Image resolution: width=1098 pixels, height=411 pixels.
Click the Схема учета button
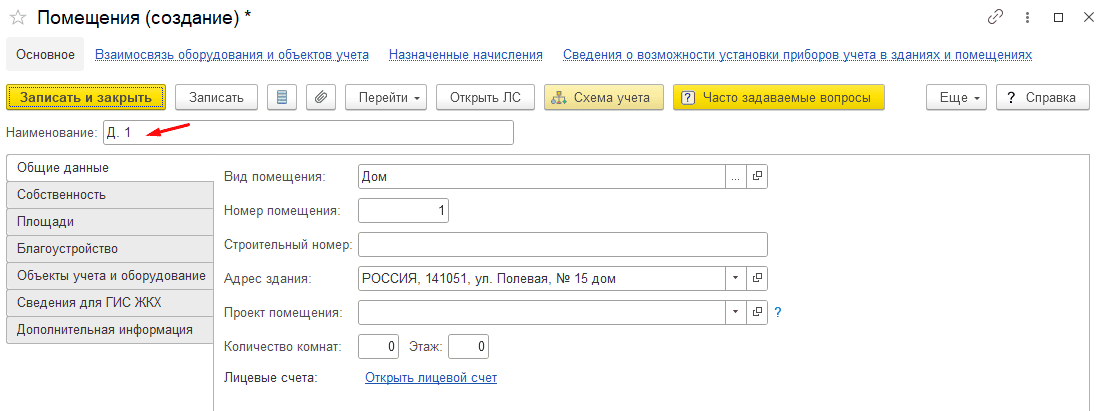pyautogui.click(x=603, y=97)
